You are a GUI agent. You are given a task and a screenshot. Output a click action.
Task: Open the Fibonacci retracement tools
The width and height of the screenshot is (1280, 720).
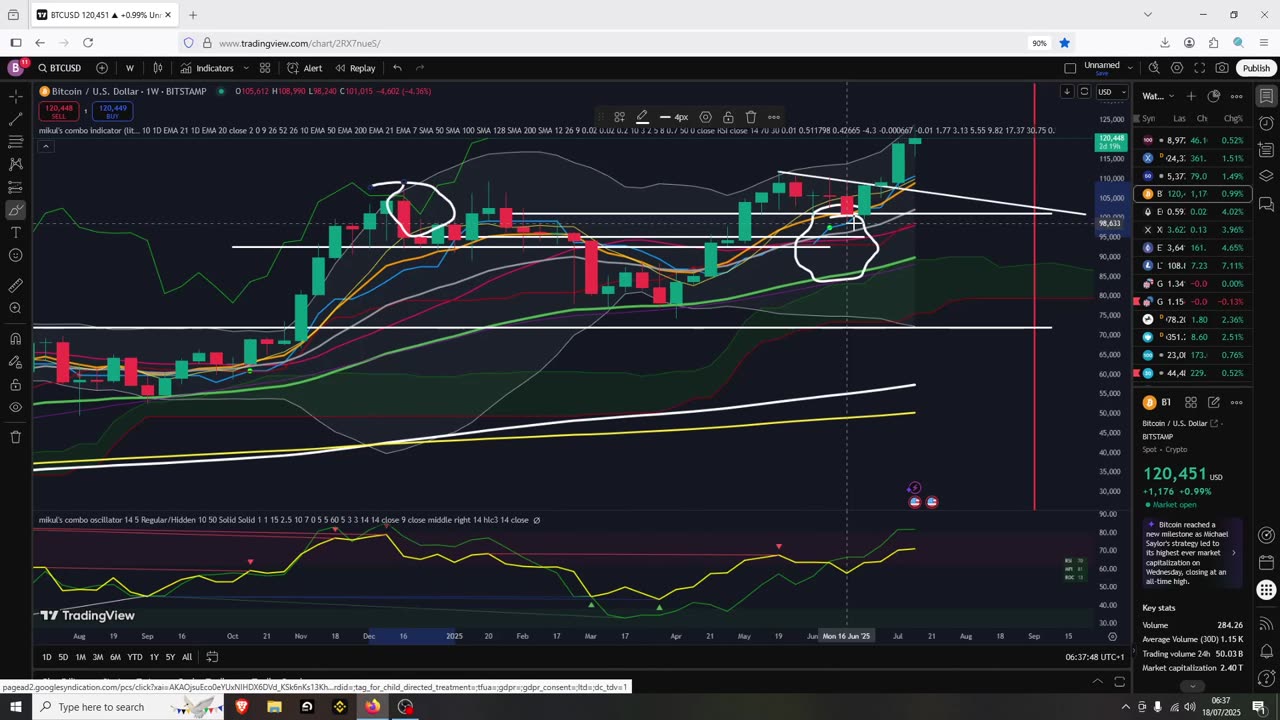click(15, 142)
